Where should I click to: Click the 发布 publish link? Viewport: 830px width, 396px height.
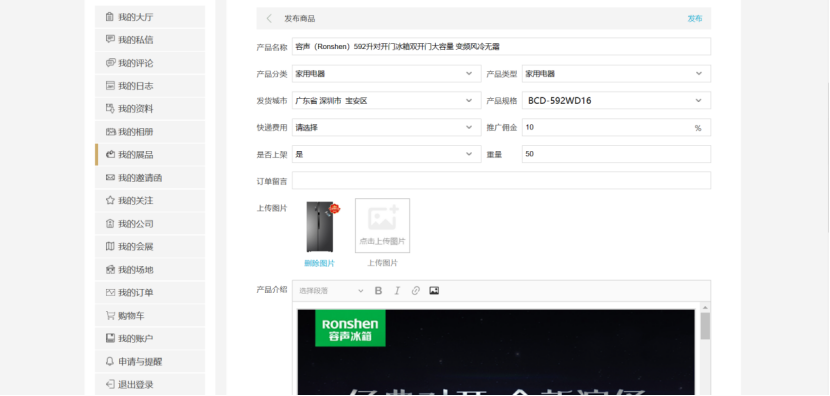click(695, 19)
